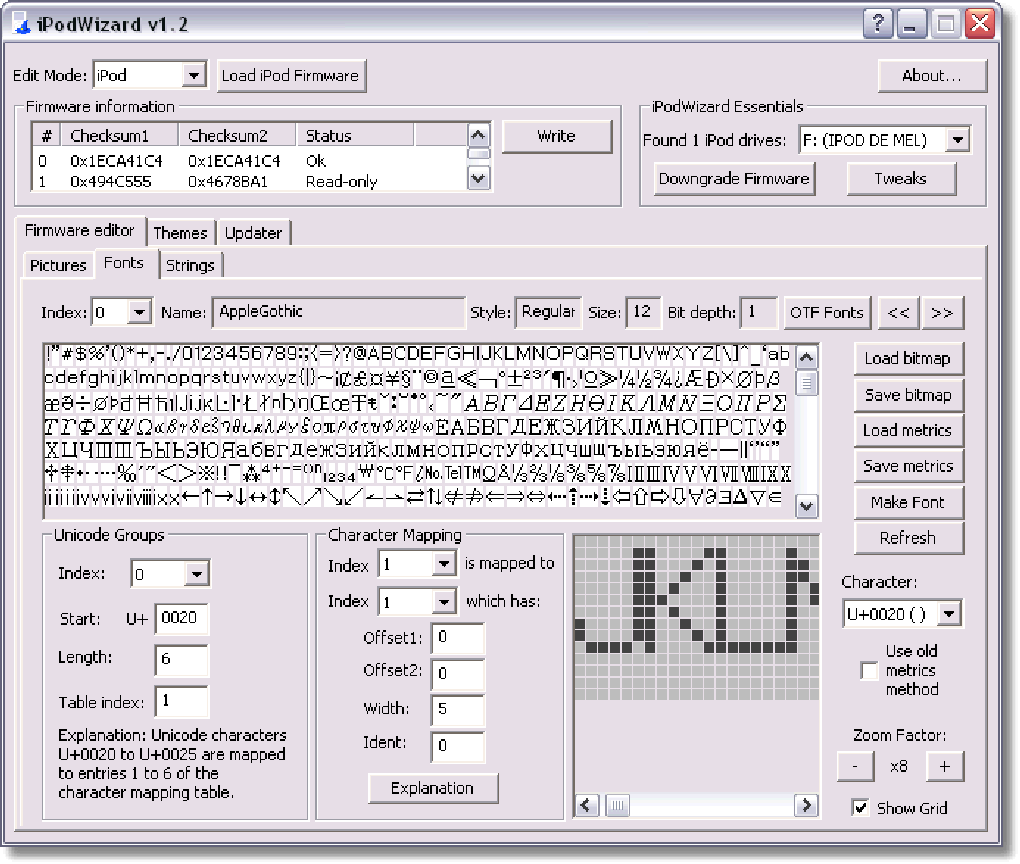The height and width of the screenshot is (864, 1020).
Task: Click the Make Font button
Action: pos(908,502)
